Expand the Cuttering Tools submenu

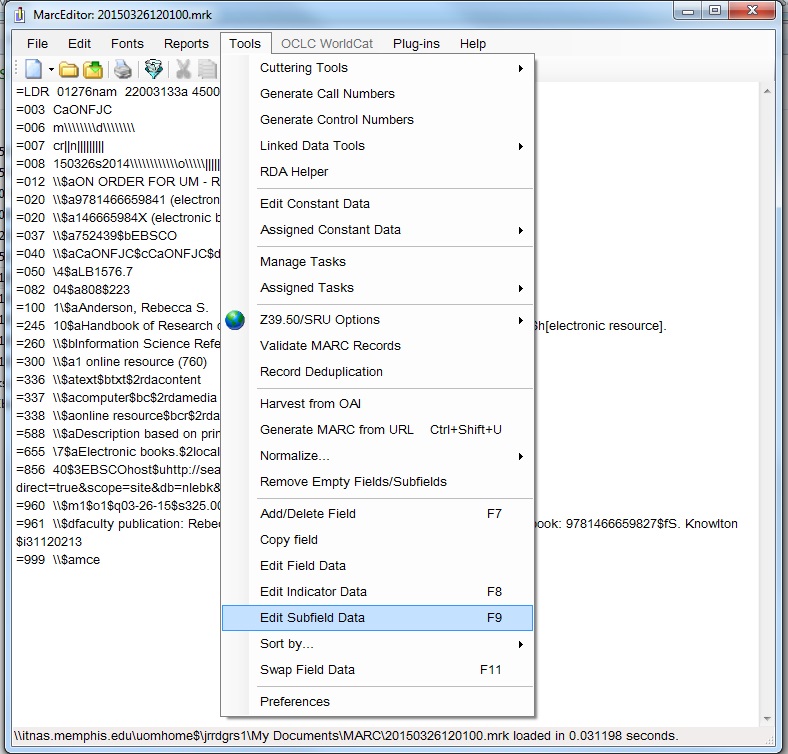click(377, 68)
